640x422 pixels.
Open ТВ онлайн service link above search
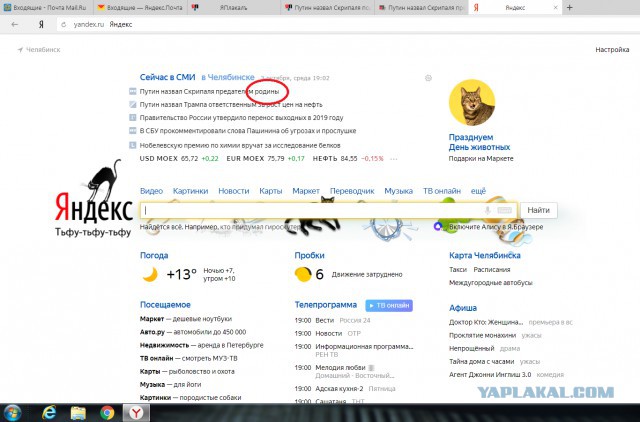click(442, 191)
